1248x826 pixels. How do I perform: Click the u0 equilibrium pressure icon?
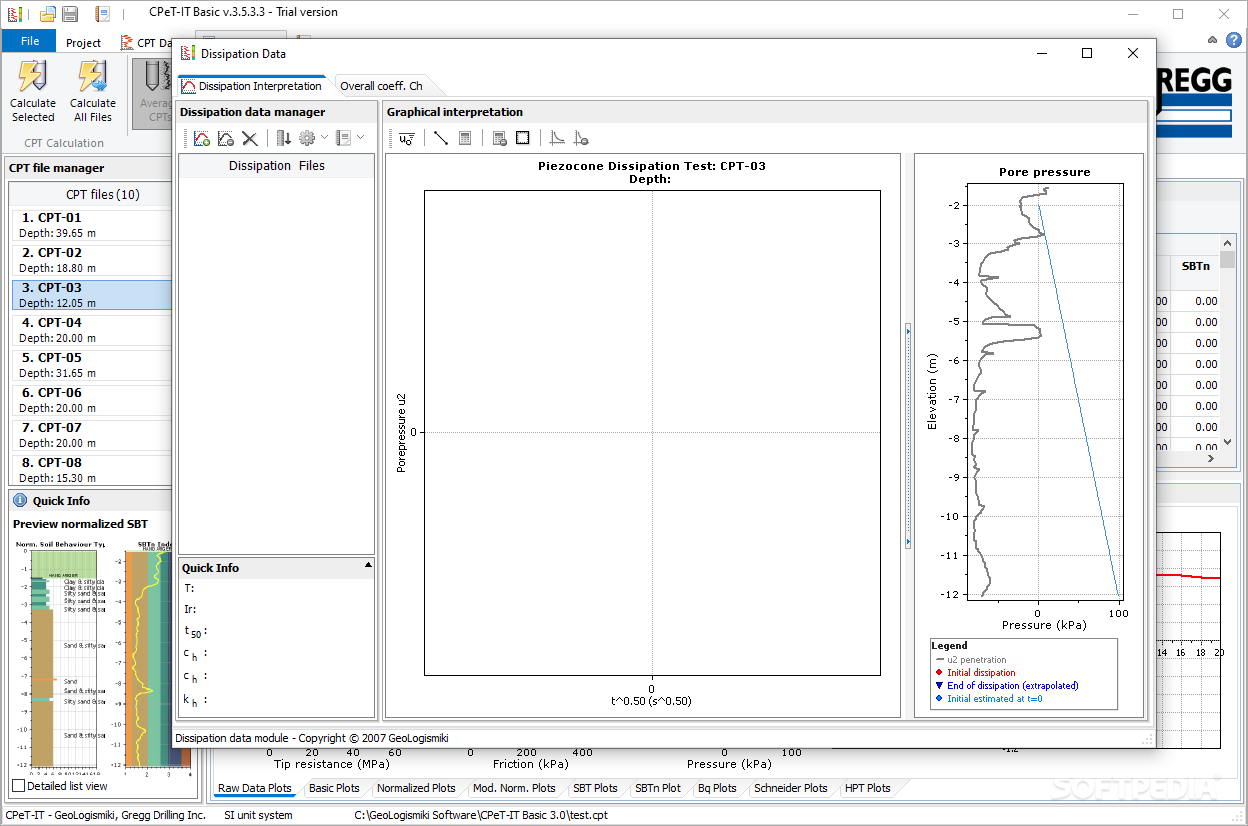click(x=406, y=138)
